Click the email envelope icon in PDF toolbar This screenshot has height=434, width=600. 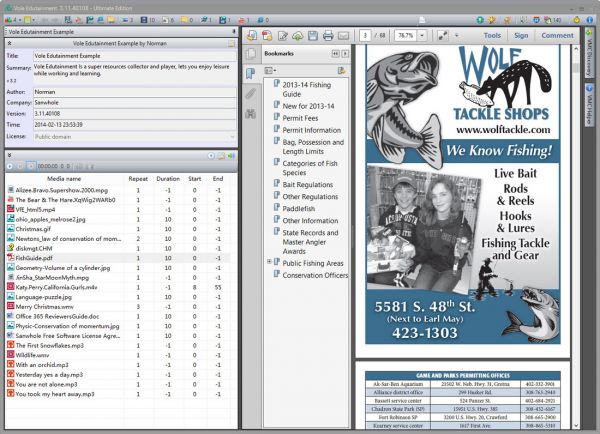click(344, 35)
